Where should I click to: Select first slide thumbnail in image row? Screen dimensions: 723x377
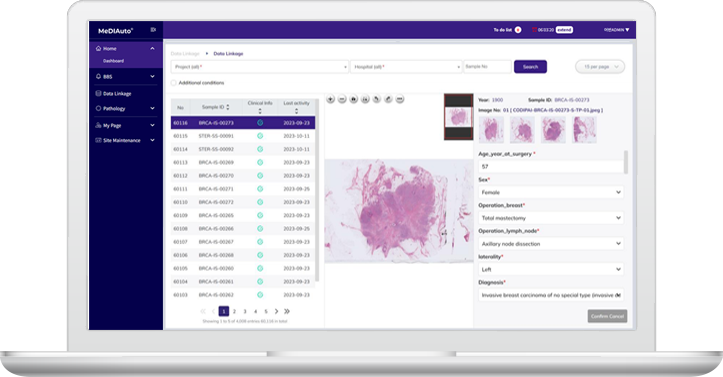492,130
